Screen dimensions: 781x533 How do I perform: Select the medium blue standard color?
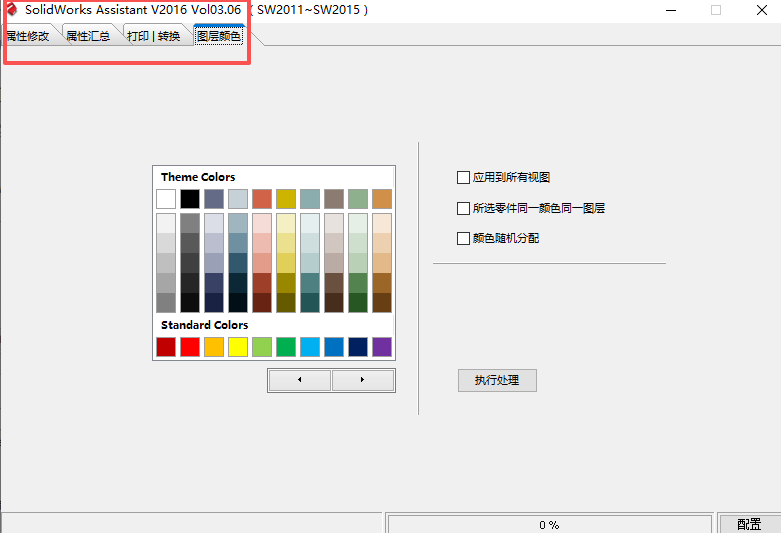[x=334, y=347]
